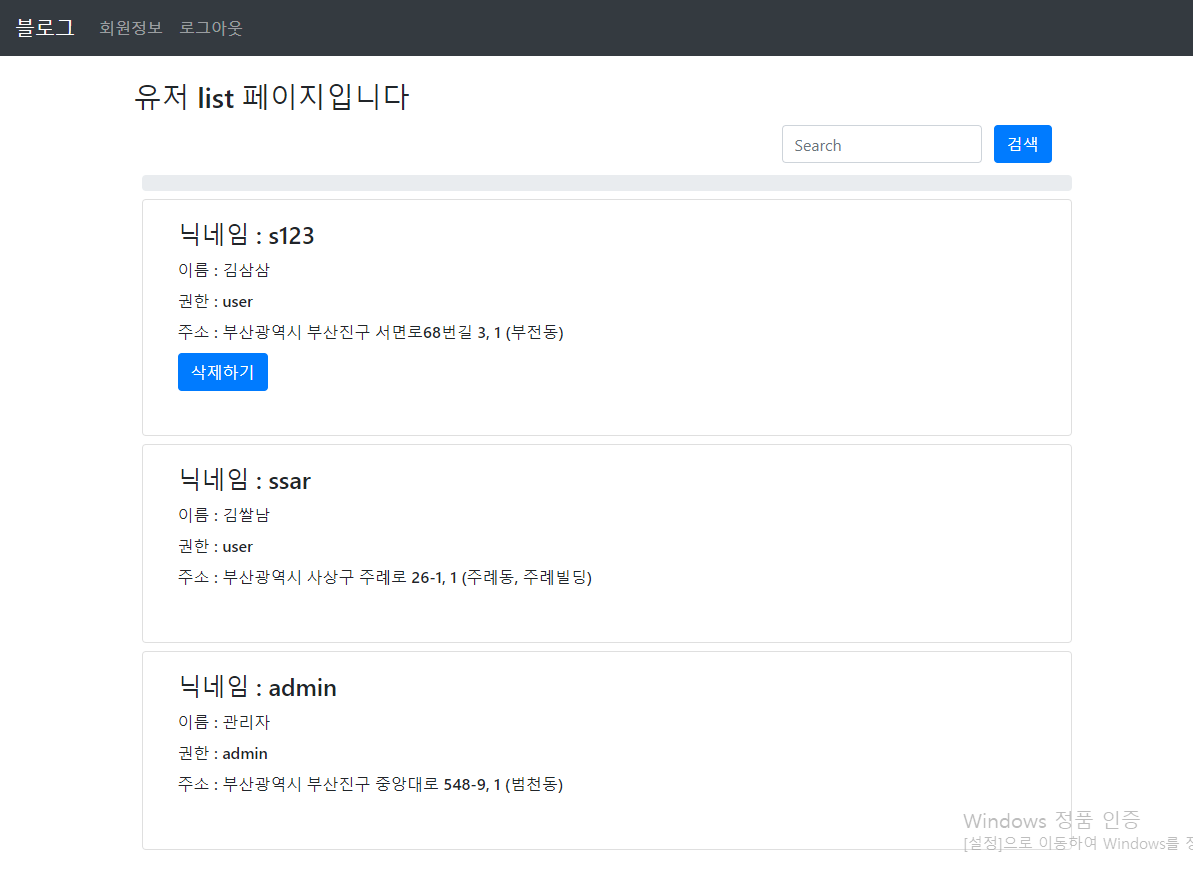Click the admin card's 범천동 address line

pyautogui.click(x=372, y=784)
